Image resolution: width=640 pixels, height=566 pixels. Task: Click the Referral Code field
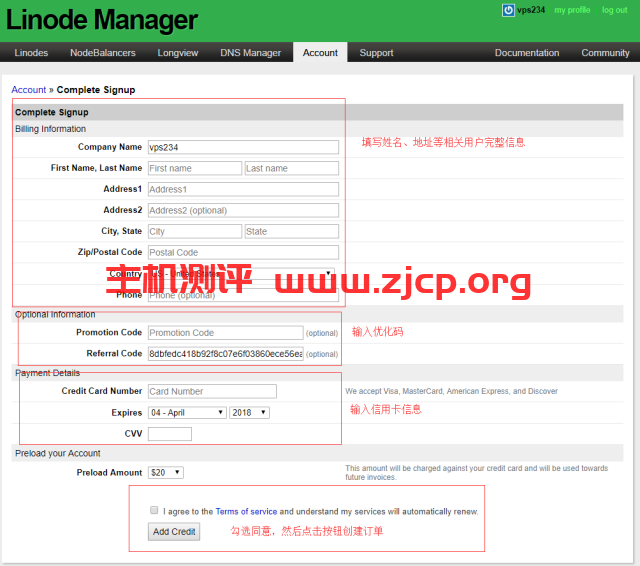point(226,354)
